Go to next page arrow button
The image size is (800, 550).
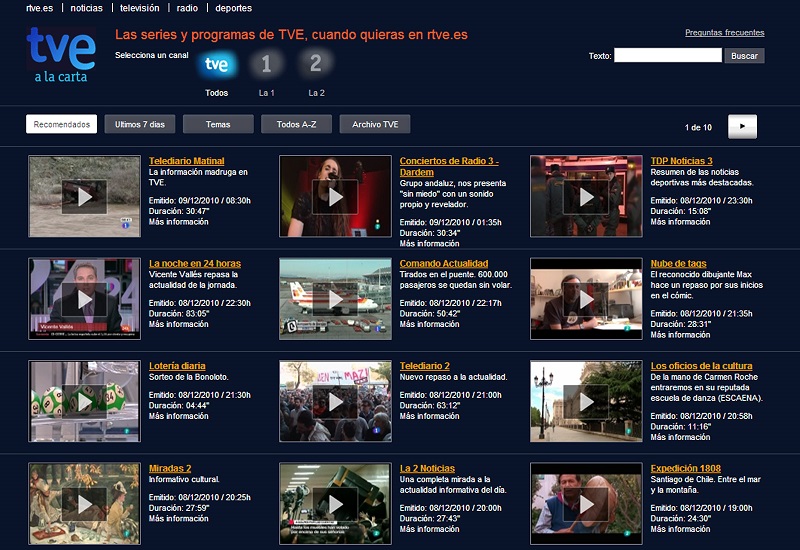pyautogui.click(x=742, y=127)
